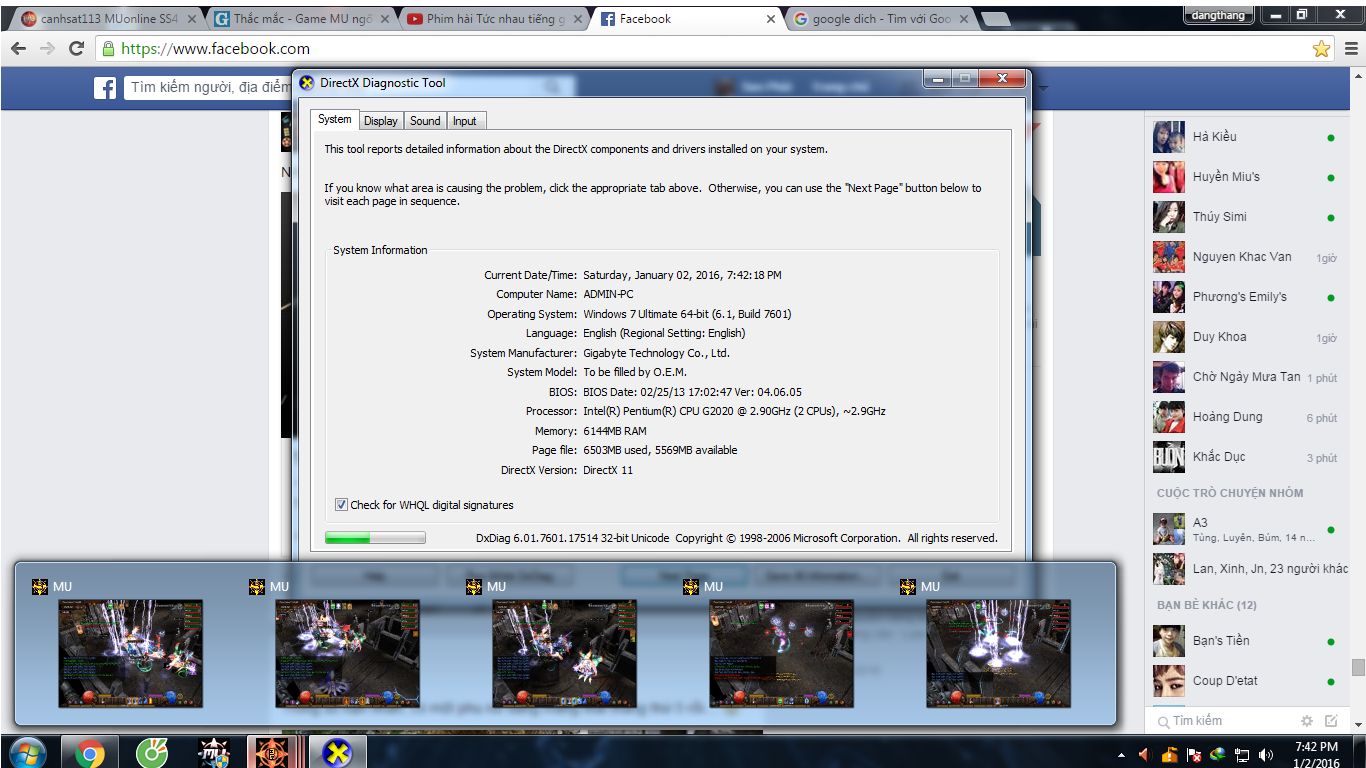
Task: Close the canhsat113 MUonline tab
Action: 192,19
